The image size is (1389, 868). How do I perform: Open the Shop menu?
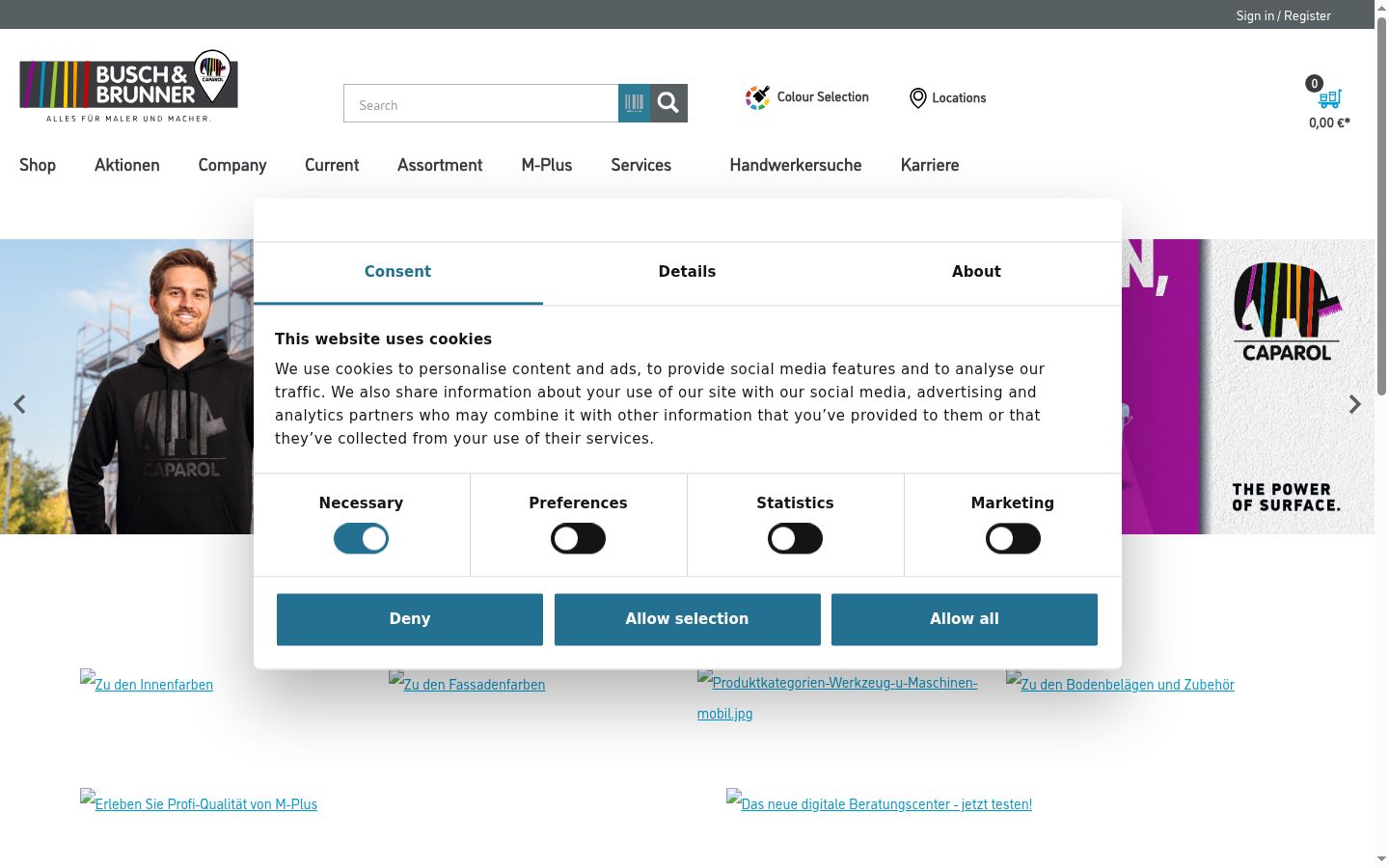(x=38, y=165)
